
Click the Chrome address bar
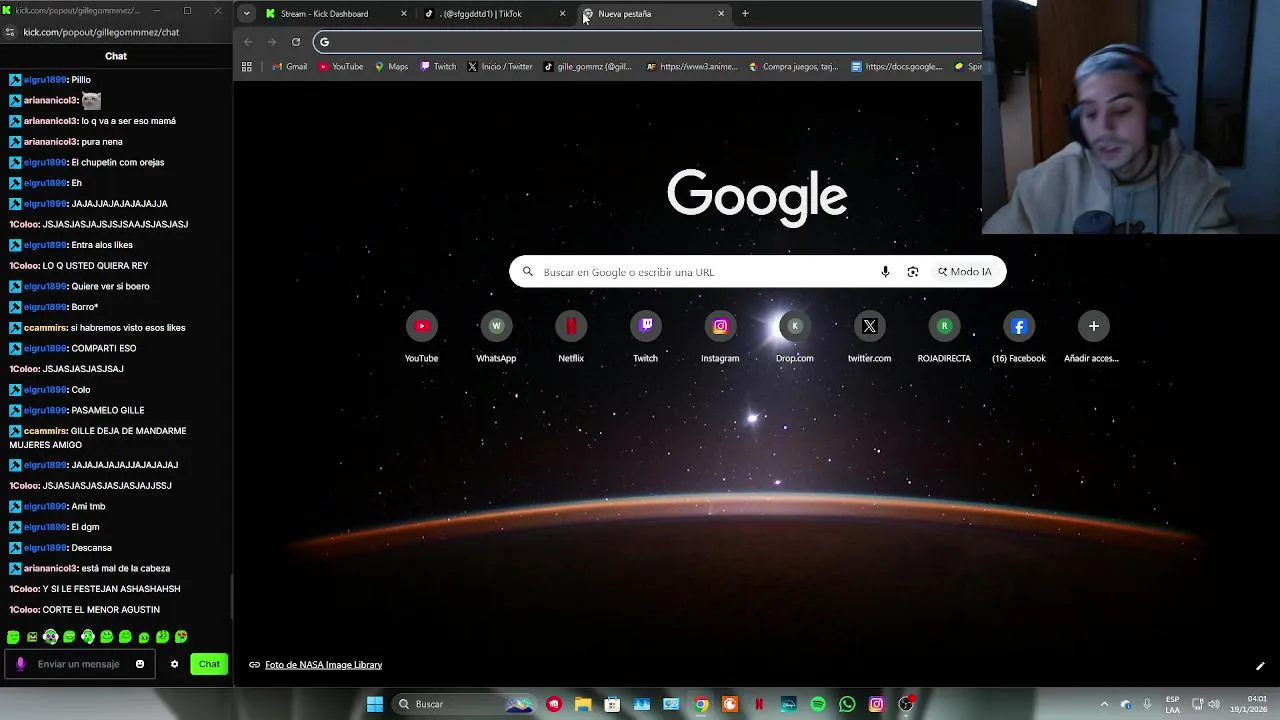[x=650, y=42]
